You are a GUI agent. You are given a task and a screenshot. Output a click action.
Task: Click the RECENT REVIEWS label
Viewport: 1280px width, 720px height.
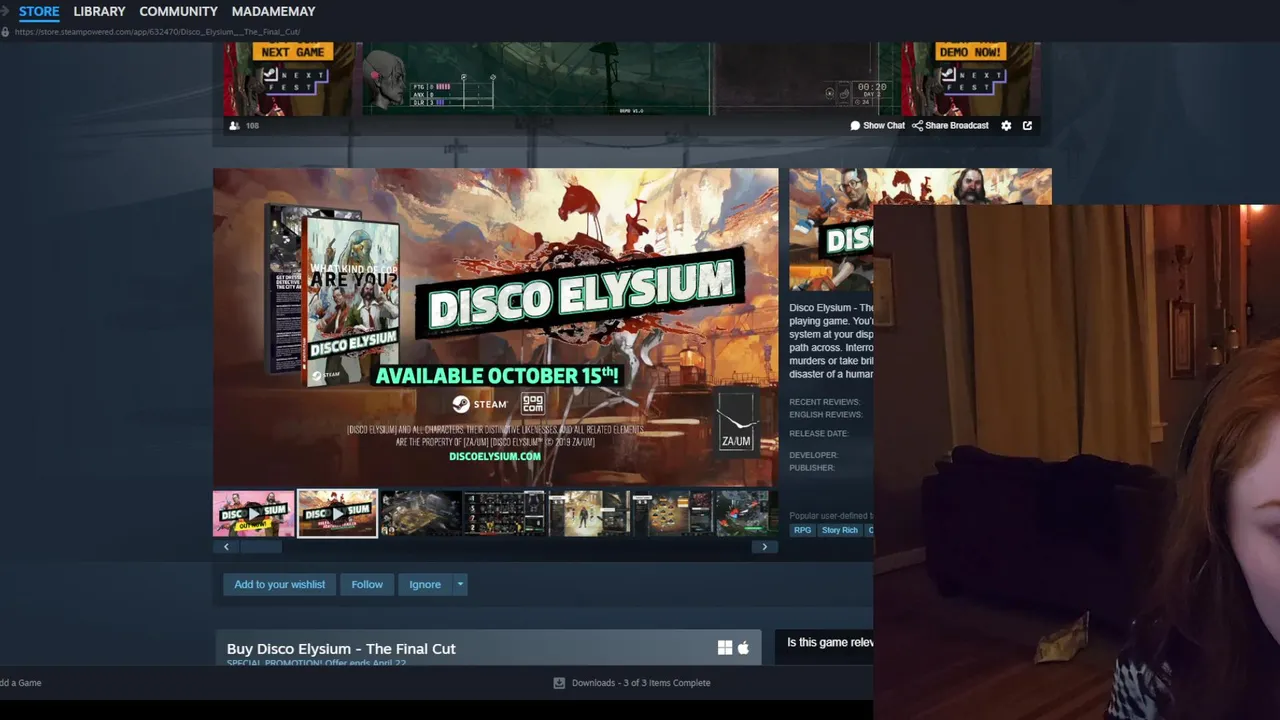(824, 402)
